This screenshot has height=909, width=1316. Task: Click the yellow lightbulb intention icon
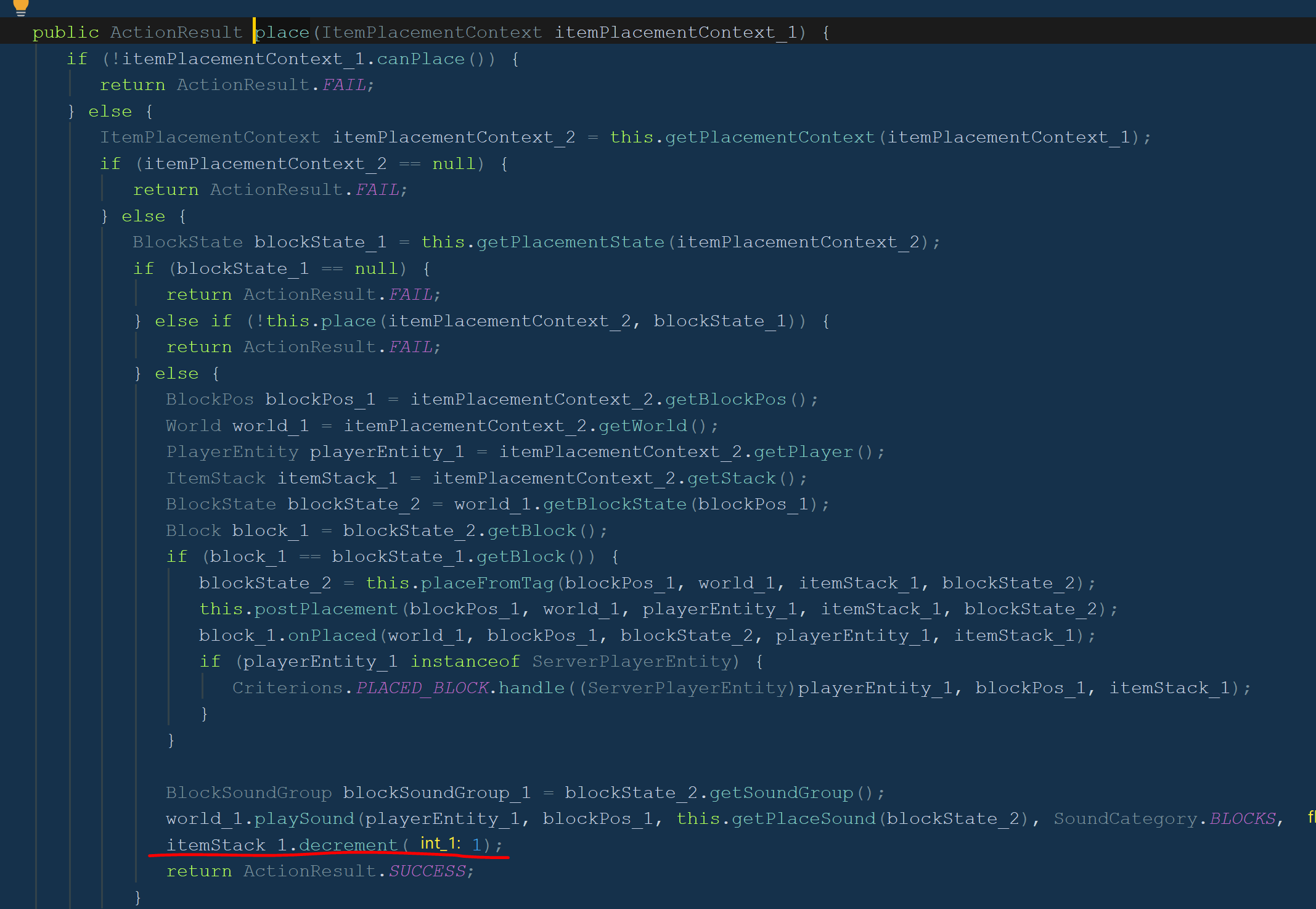(x=20, y=7)
